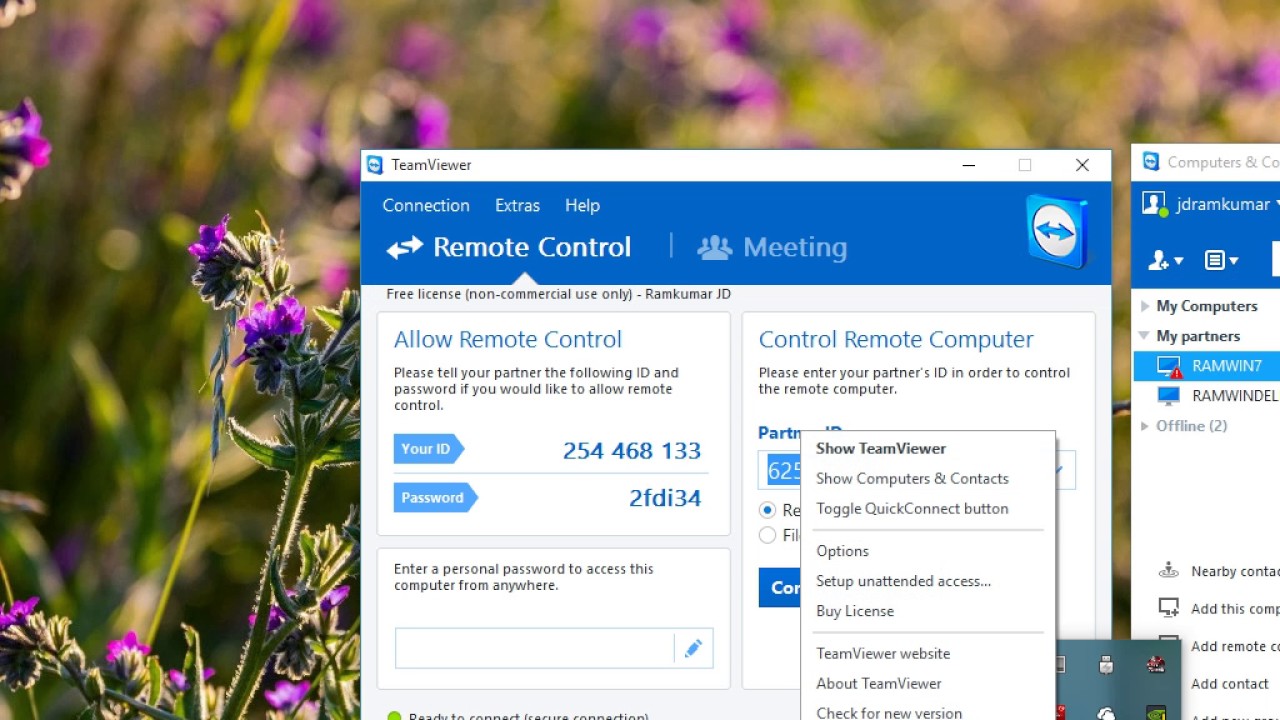Switch to the Remote Control tab
This screenshot has width=1280, height=720.
click(x=510, y=247)
